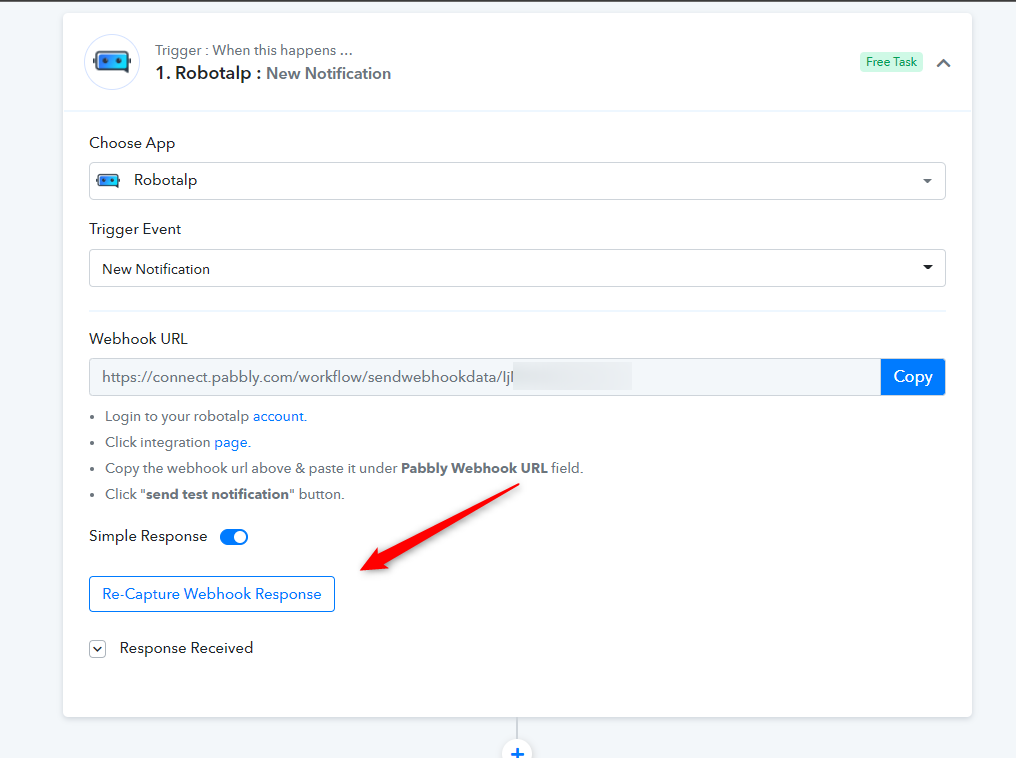Click the 'Trigger Event' label
The image size is (1016, 758).
135,229
